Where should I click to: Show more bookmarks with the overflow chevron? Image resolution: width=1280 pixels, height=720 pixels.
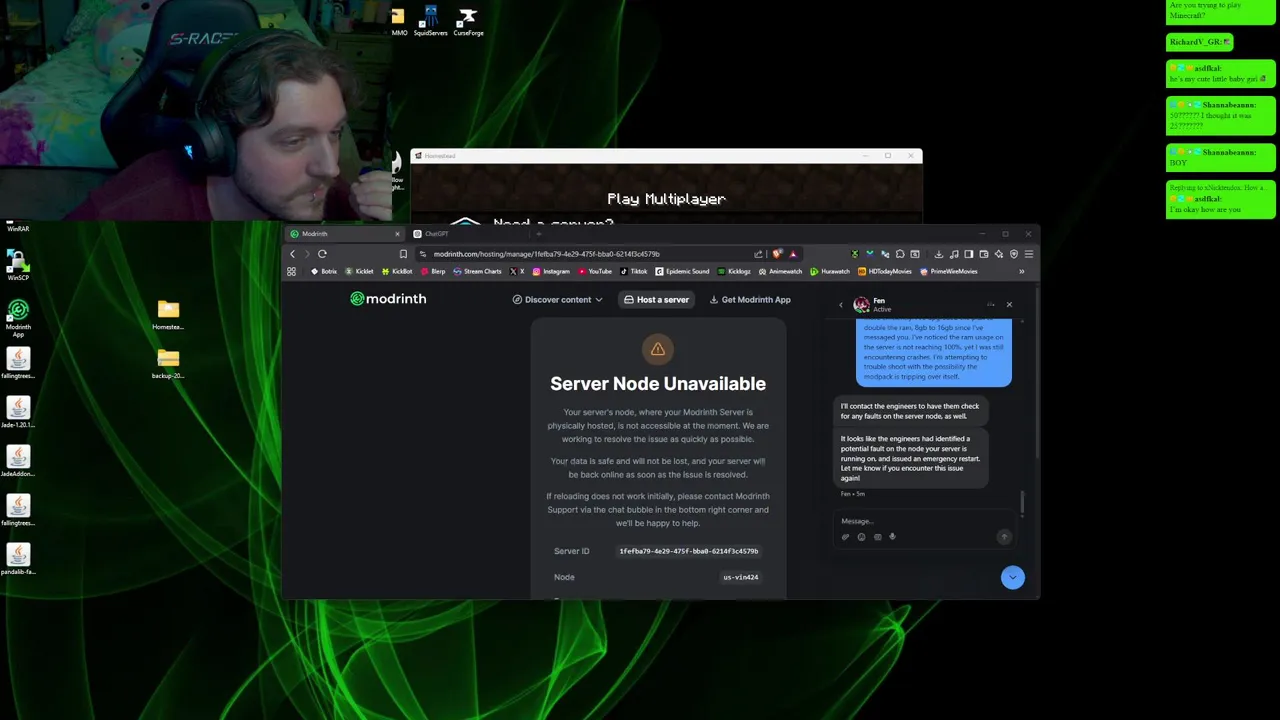coord(1021,271)
